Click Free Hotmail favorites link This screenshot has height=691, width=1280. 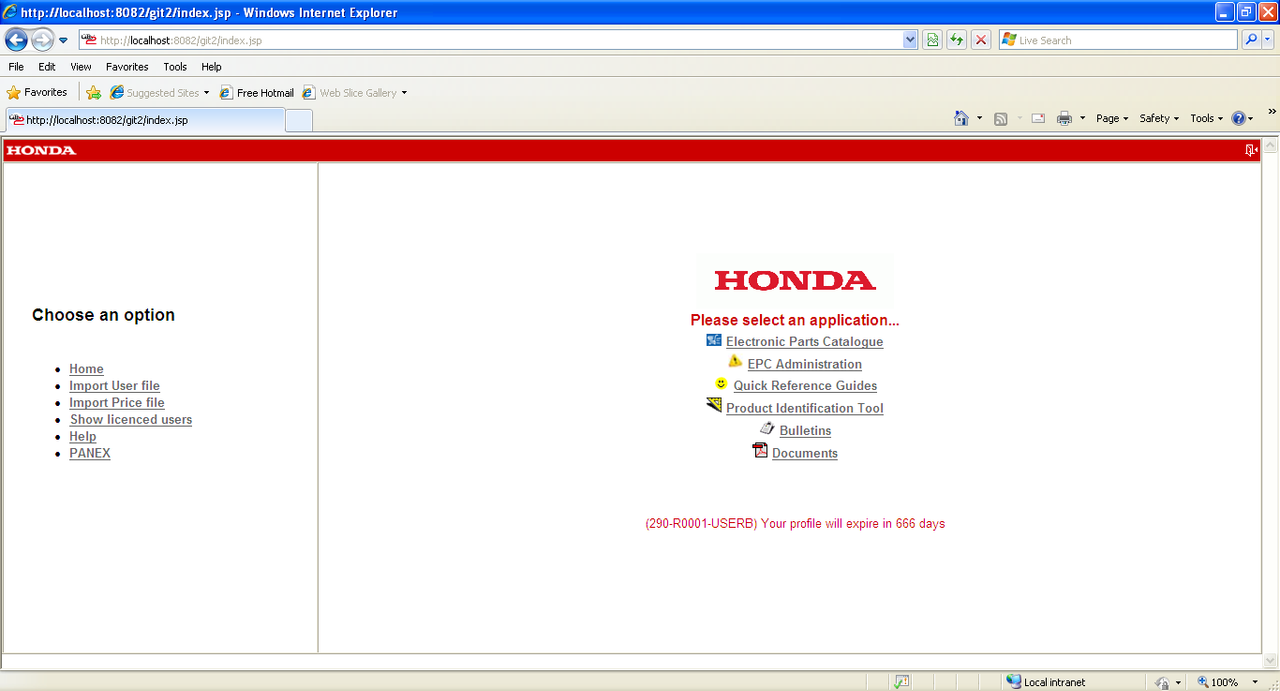pyautogui.click(x=257, y=93)
